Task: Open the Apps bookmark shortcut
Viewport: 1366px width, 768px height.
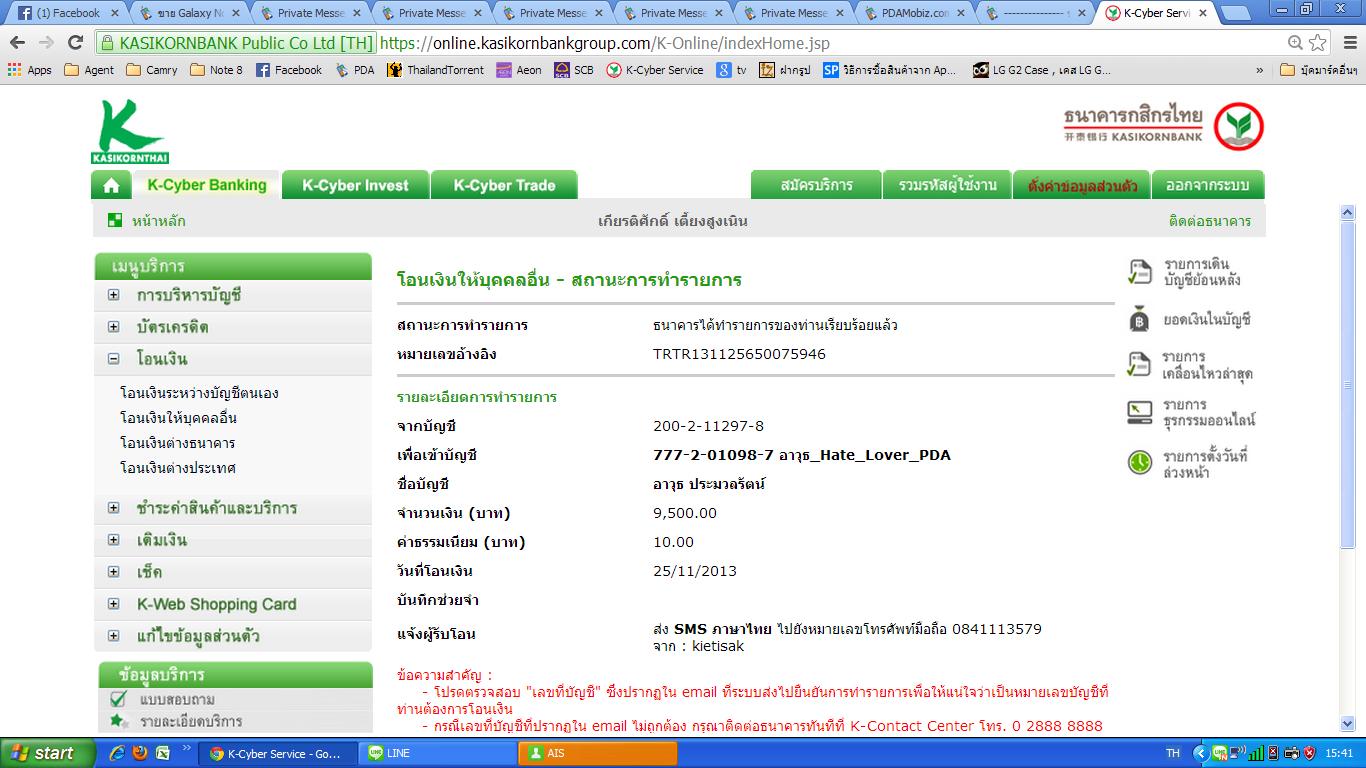Action: (x=30, y=70)
